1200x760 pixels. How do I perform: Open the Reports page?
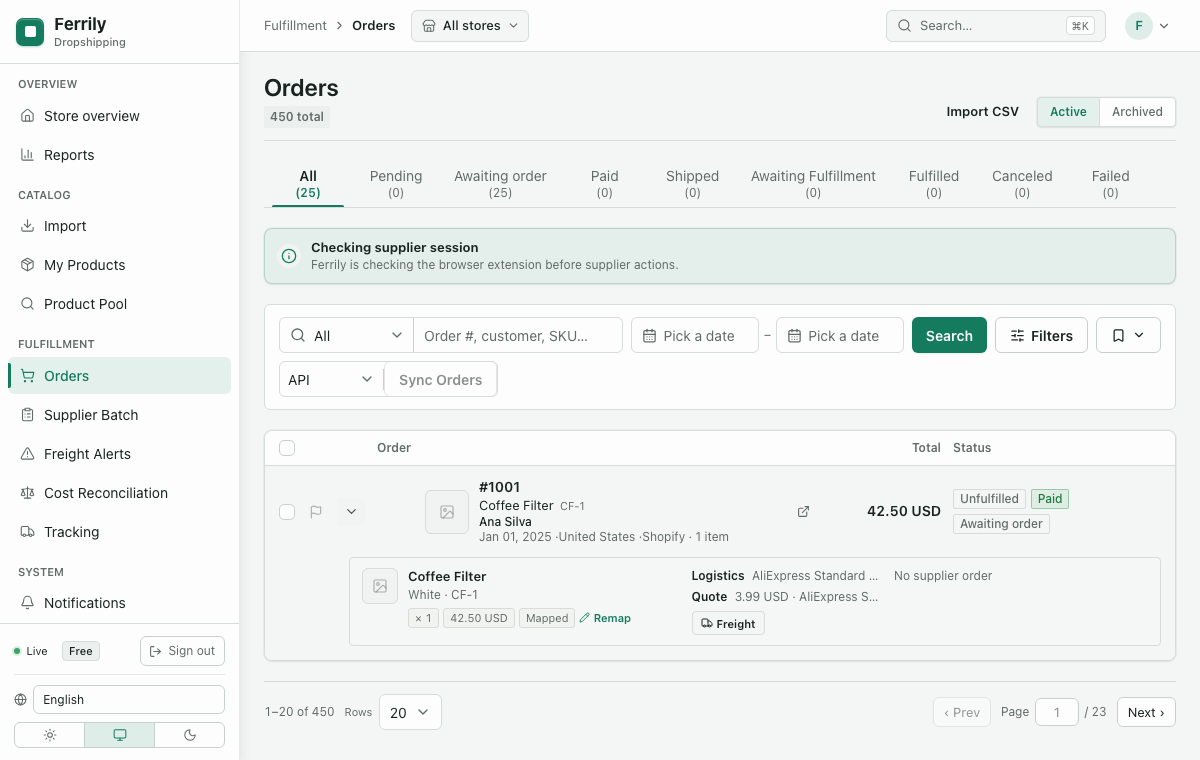119,155
